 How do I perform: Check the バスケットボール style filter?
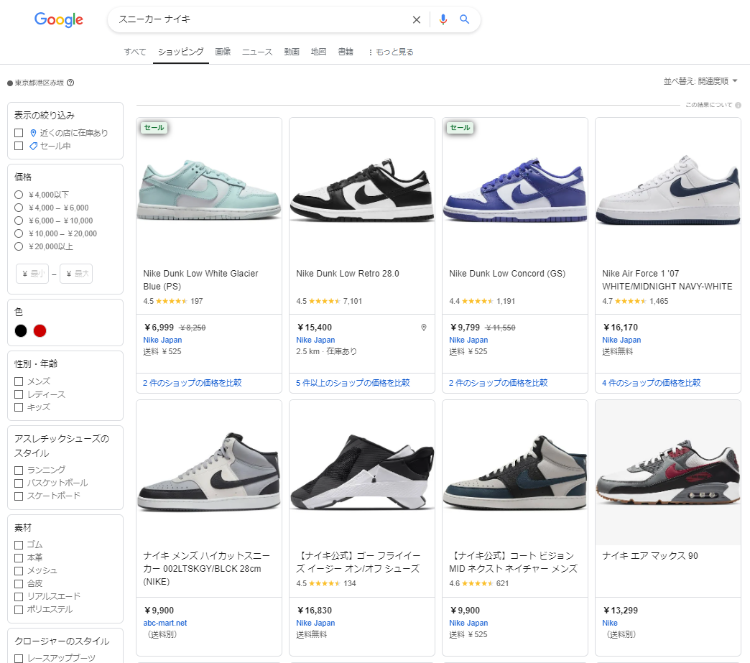point(19,483)
